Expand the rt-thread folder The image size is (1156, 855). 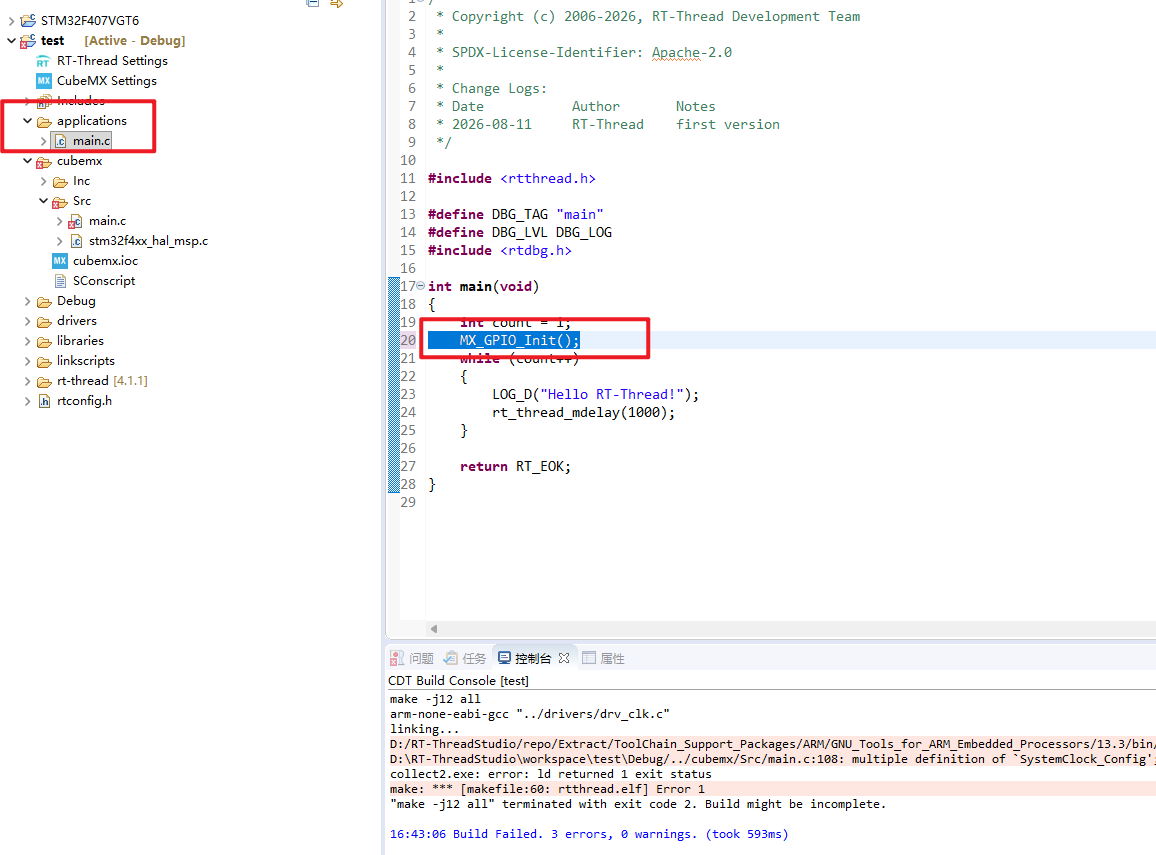tap(27, 380)
